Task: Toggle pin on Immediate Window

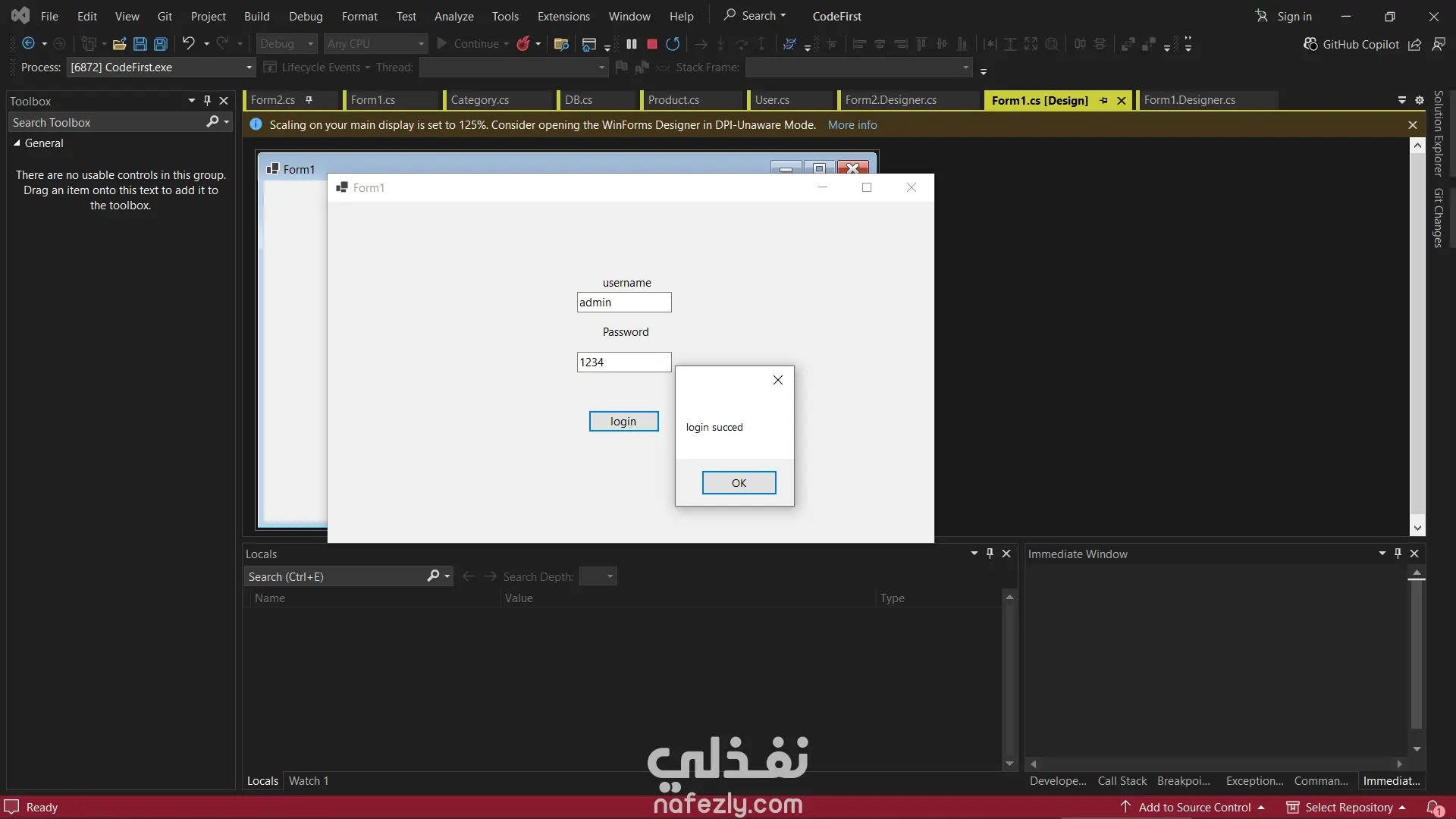Action: pyautogui.click(x=1398, y=554)
